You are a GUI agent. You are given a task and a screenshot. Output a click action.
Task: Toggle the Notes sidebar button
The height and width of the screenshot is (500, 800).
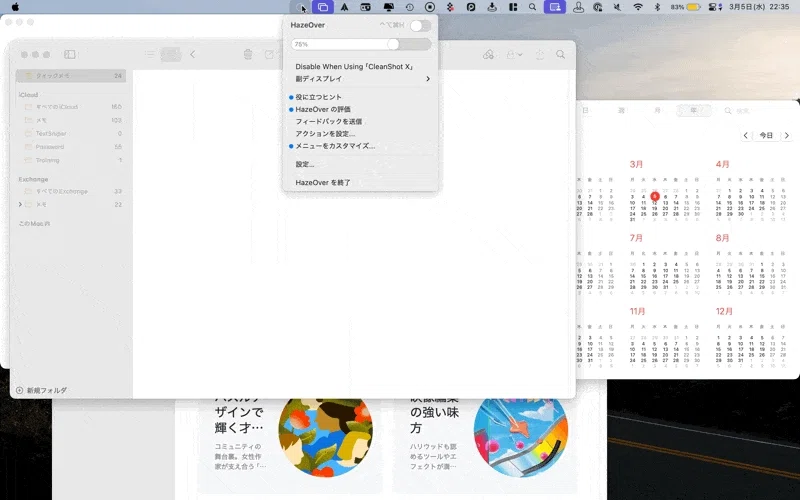pyautogui.click(x=70, y=55)
